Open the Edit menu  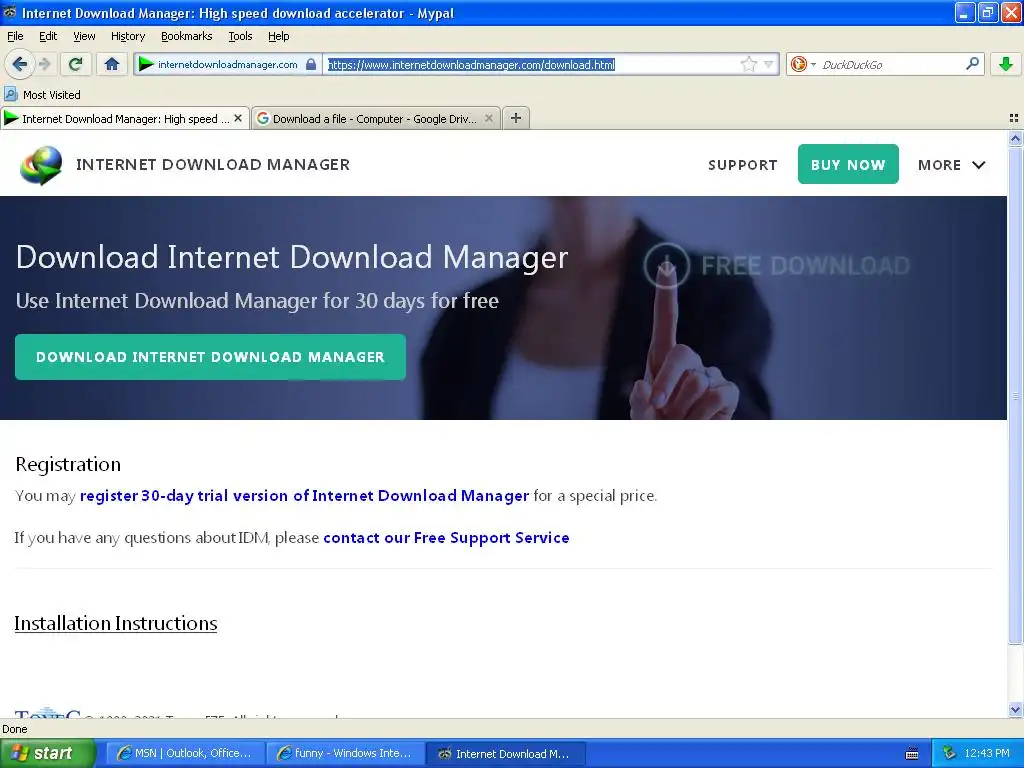click(48, 36)
